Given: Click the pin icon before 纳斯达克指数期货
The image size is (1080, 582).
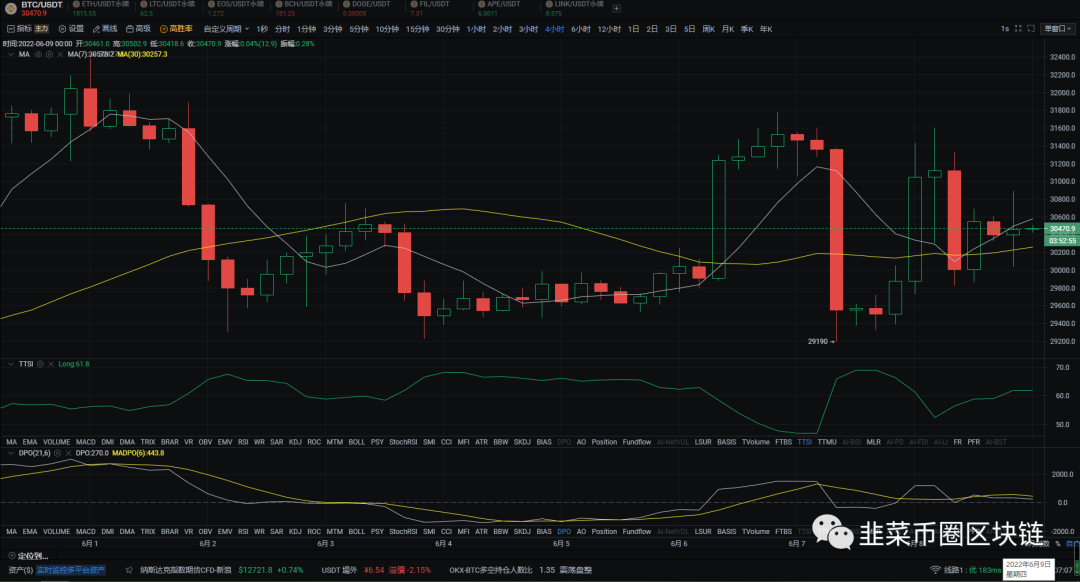Looking at the screenshot, I should coord(129,570).
